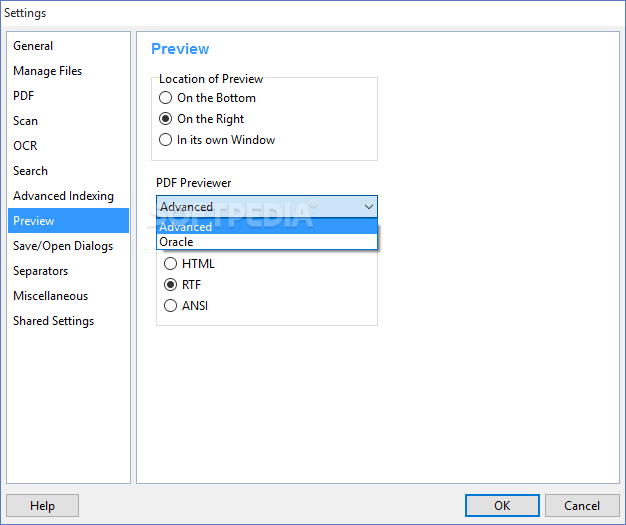The width and height of the screenshot is (626, 525).
Task: Select the HTML radio button
Action: (x=170, y=264)
